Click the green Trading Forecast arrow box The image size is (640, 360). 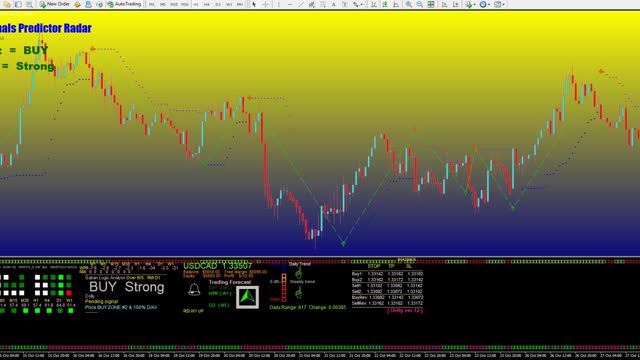point(247,297)
